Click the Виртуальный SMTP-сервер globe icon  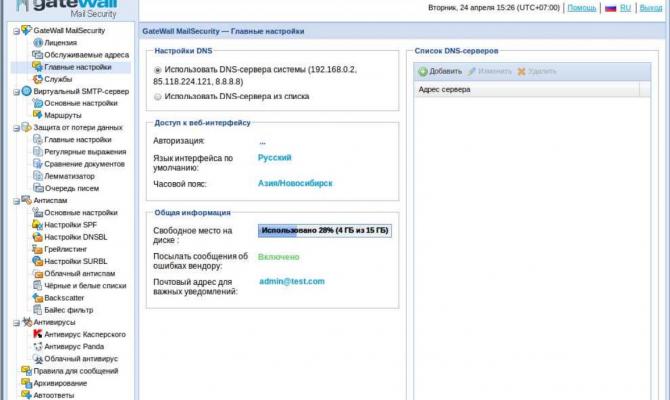(x=26, y=91)
